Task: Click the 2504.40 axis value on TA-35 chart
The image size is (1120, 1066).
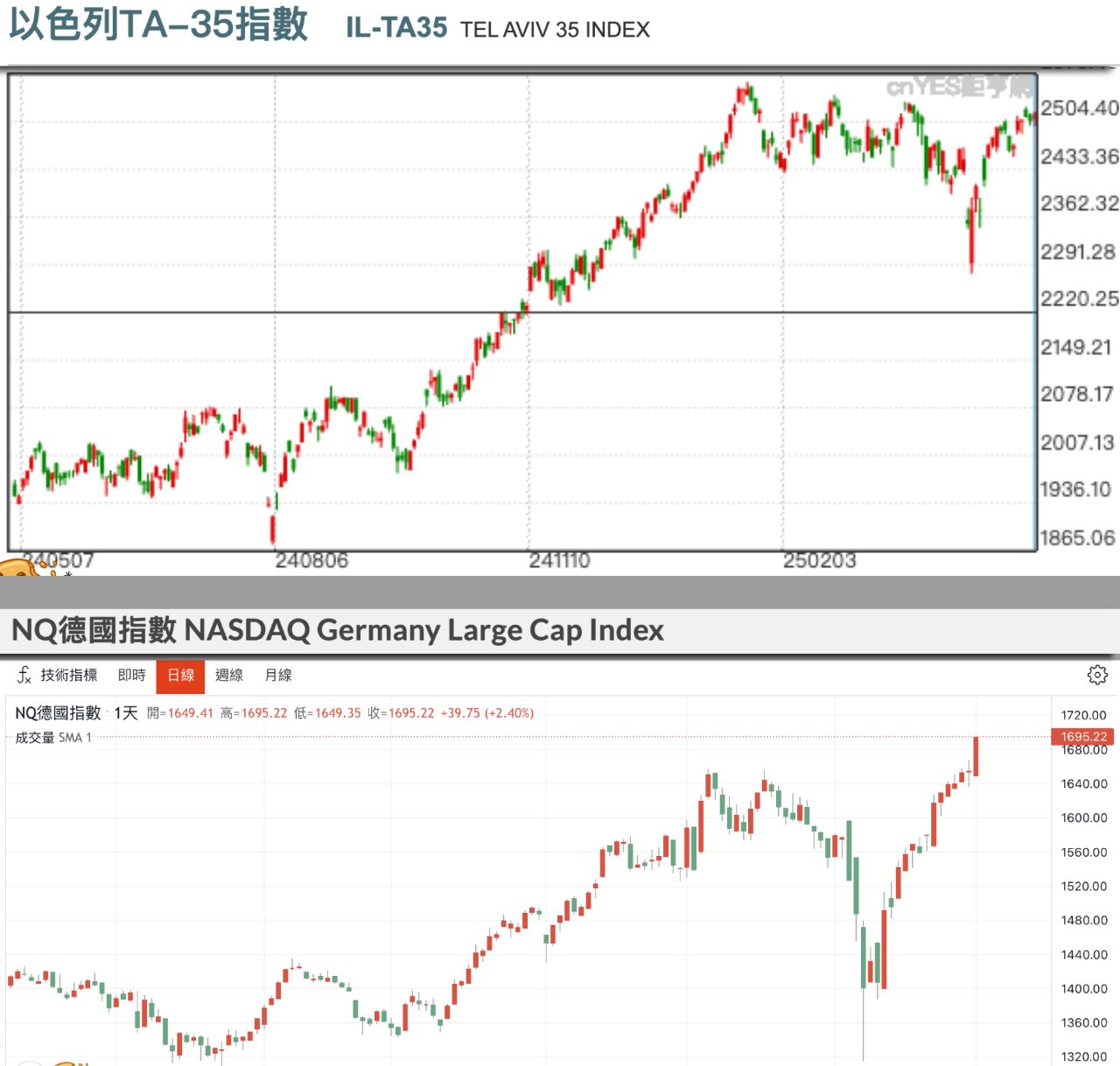Action: [1080, 109]
